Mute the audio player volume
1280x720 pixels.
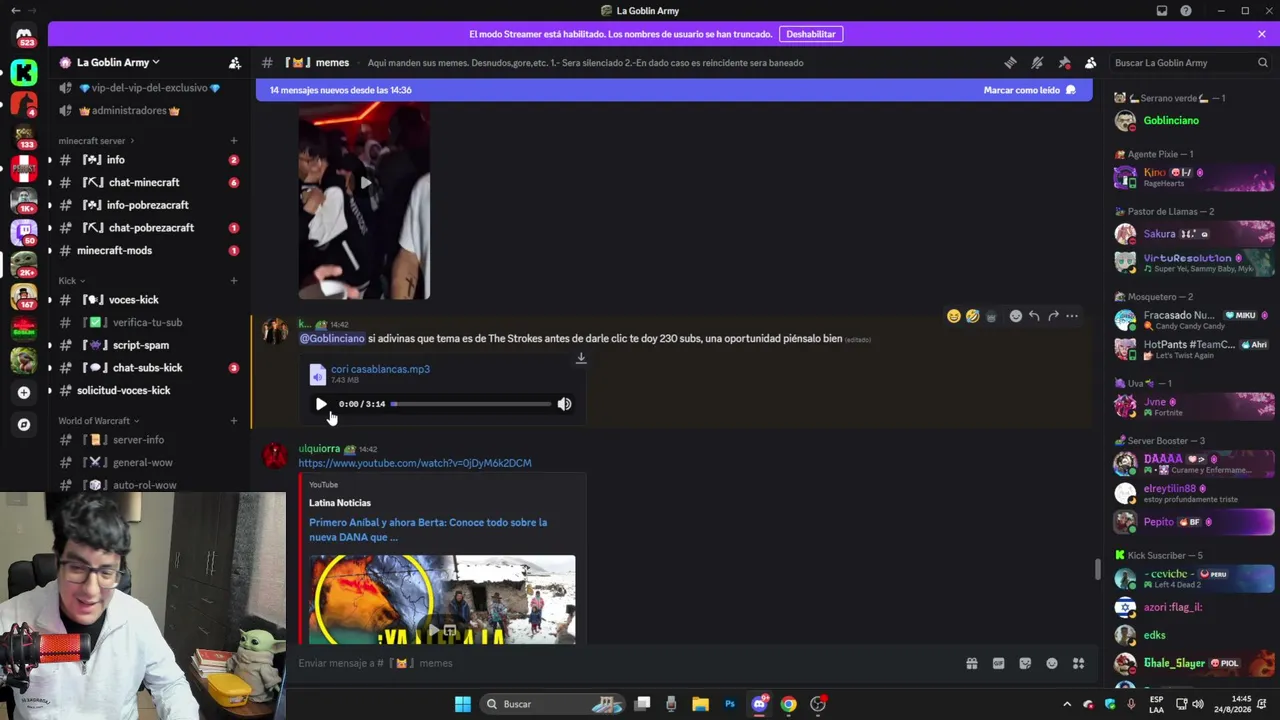point(565,404)
